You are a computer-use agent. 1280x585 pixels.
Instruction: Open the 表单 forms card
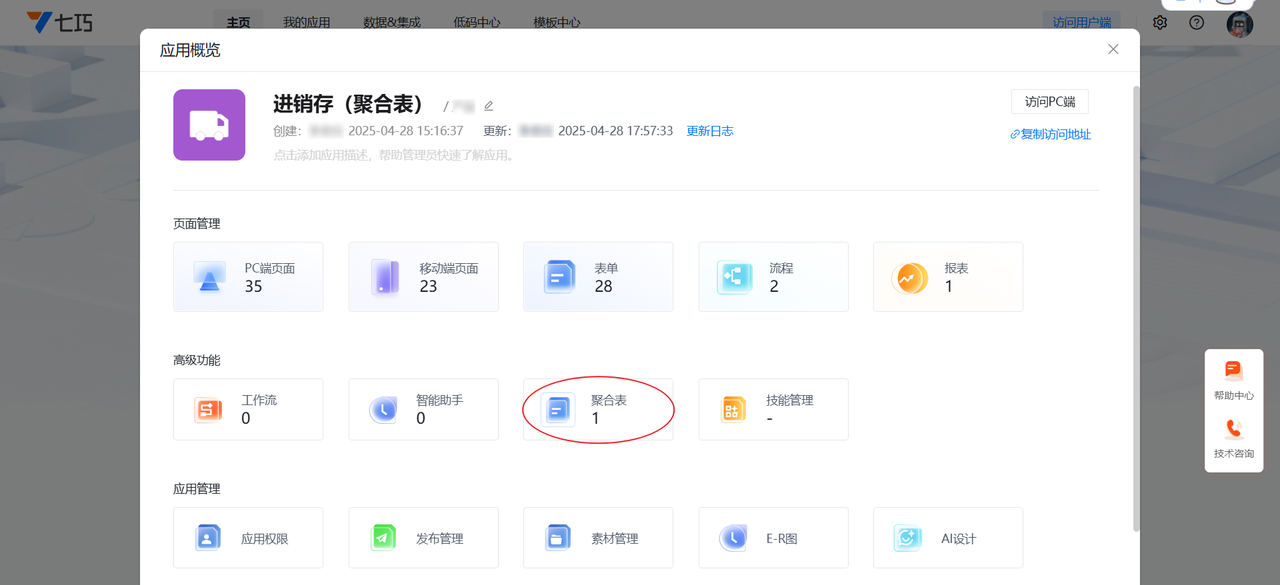click(x=598, y=277)
